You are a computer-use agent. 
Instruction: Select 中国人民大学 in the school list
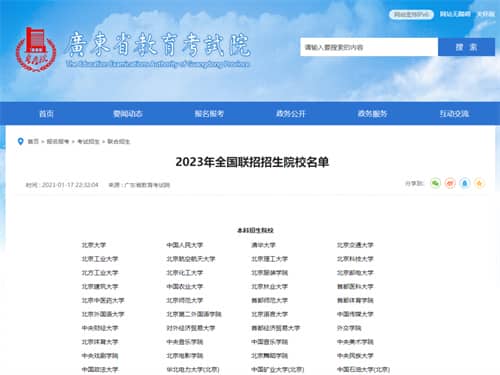[185, 245]
